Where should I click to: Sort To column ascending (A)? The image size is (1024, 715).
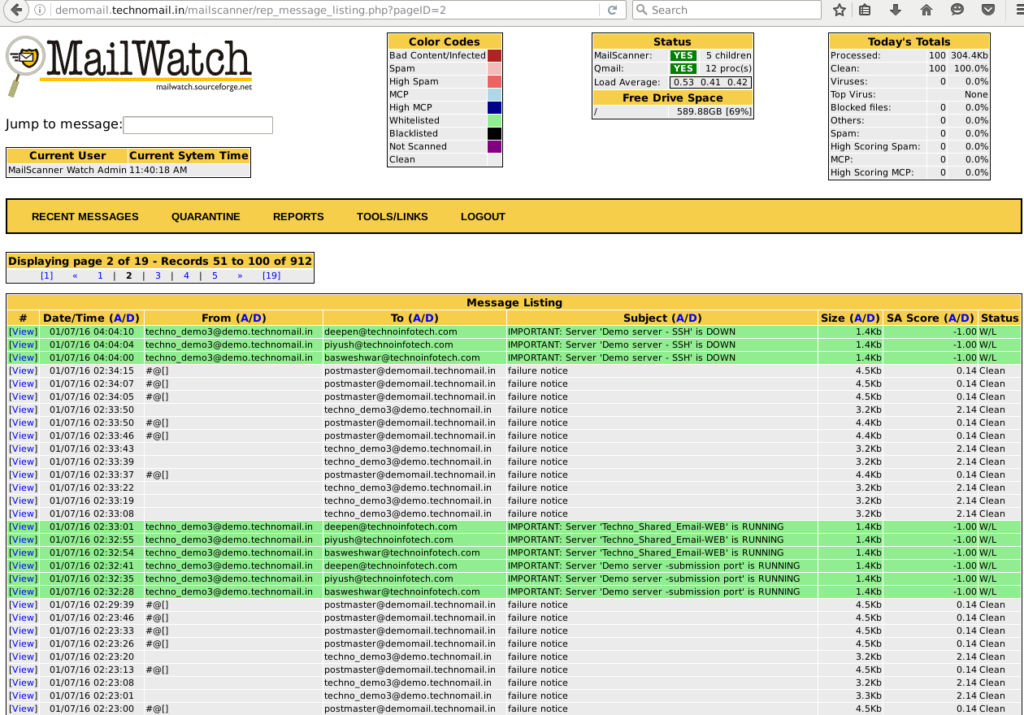point(416,318)
